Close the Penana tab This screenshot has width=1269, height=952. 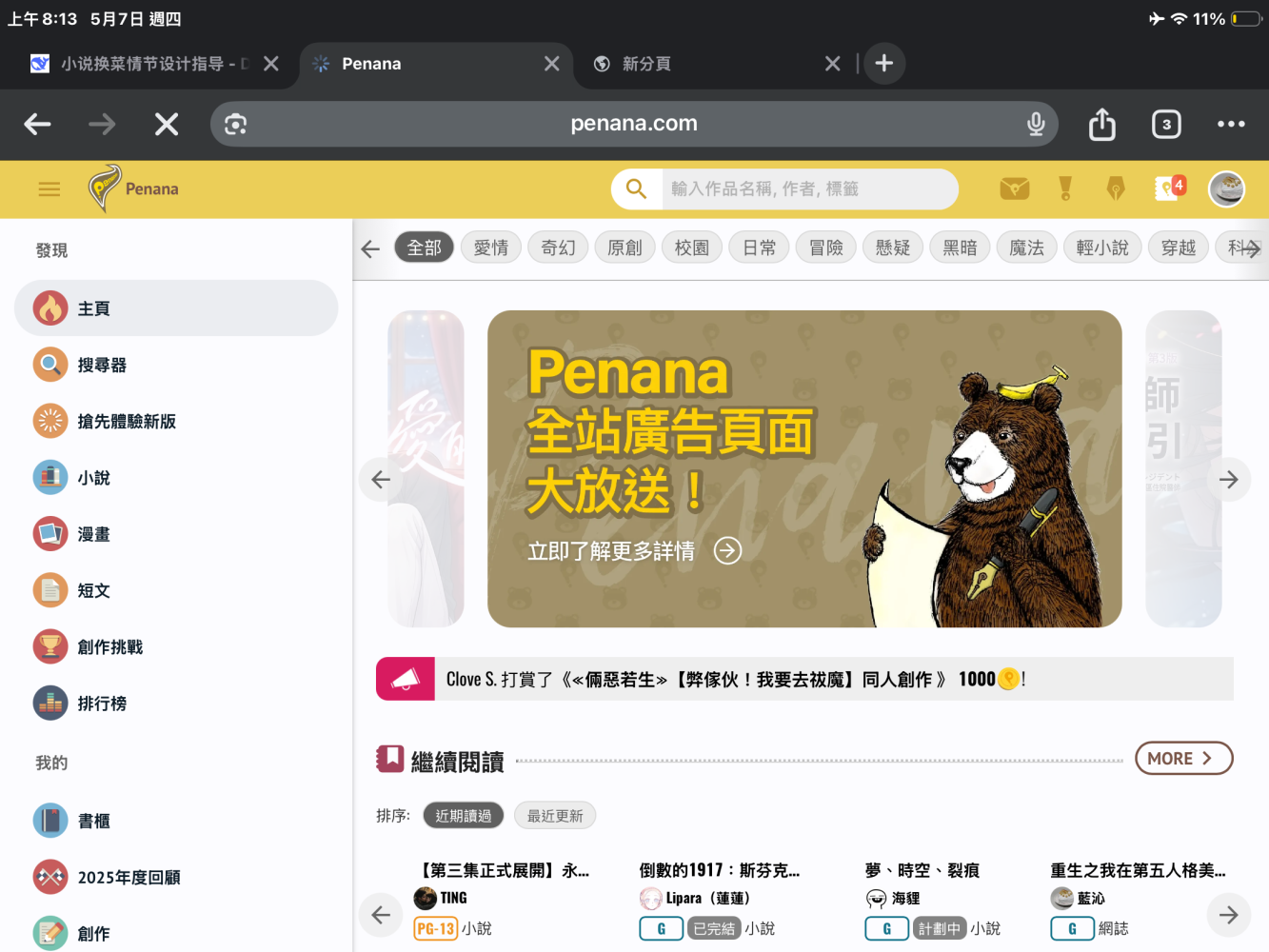(x=552, y=64)
